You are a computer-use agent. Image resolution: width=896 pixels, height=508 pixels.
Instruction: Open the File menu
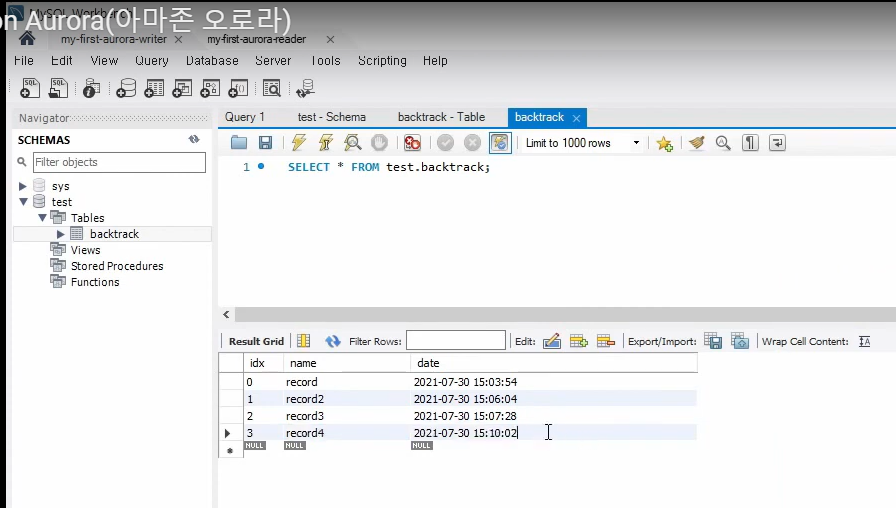click(x=24, y=61)
